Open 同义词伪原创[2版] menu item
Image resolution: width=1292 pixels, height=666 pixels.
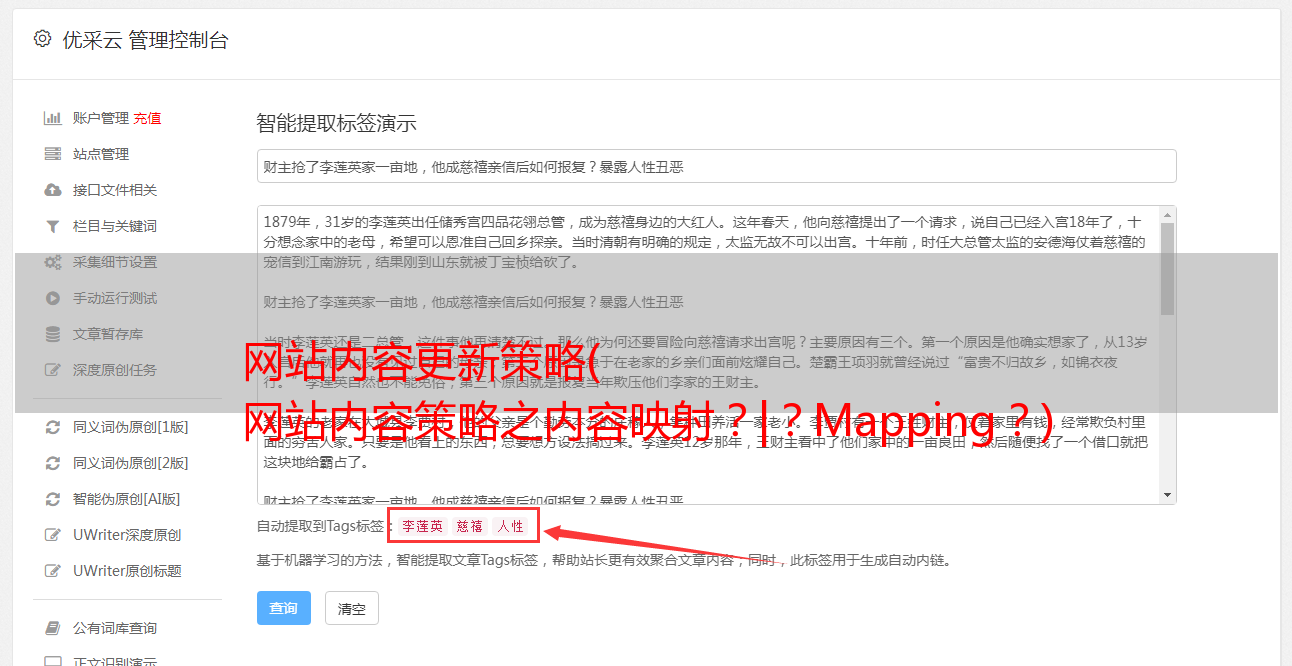(x=130, y=463)
